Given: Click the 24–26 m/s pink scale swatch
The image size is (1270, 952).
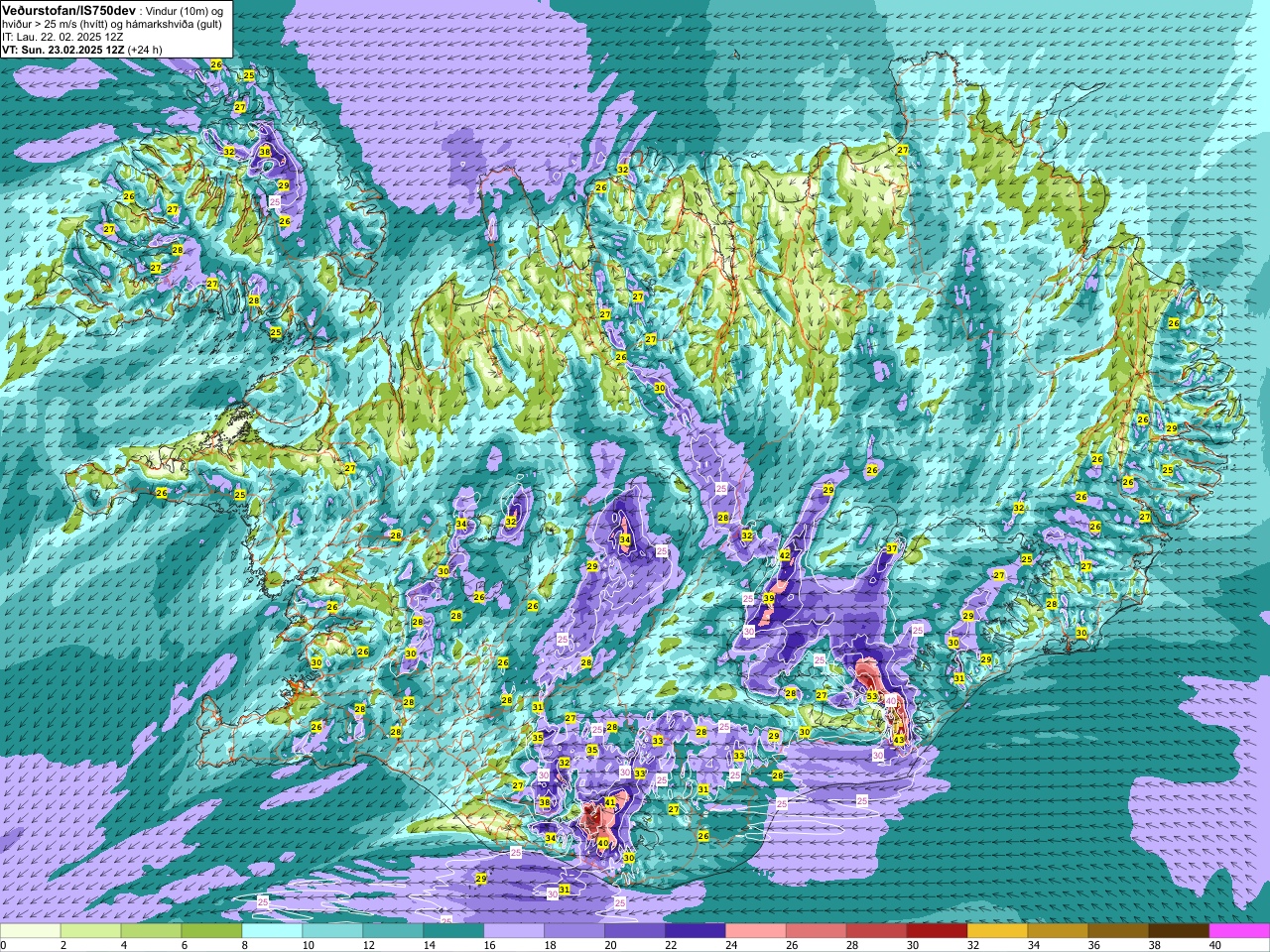Looking at the screenshot, I should (x=756, y=932).
